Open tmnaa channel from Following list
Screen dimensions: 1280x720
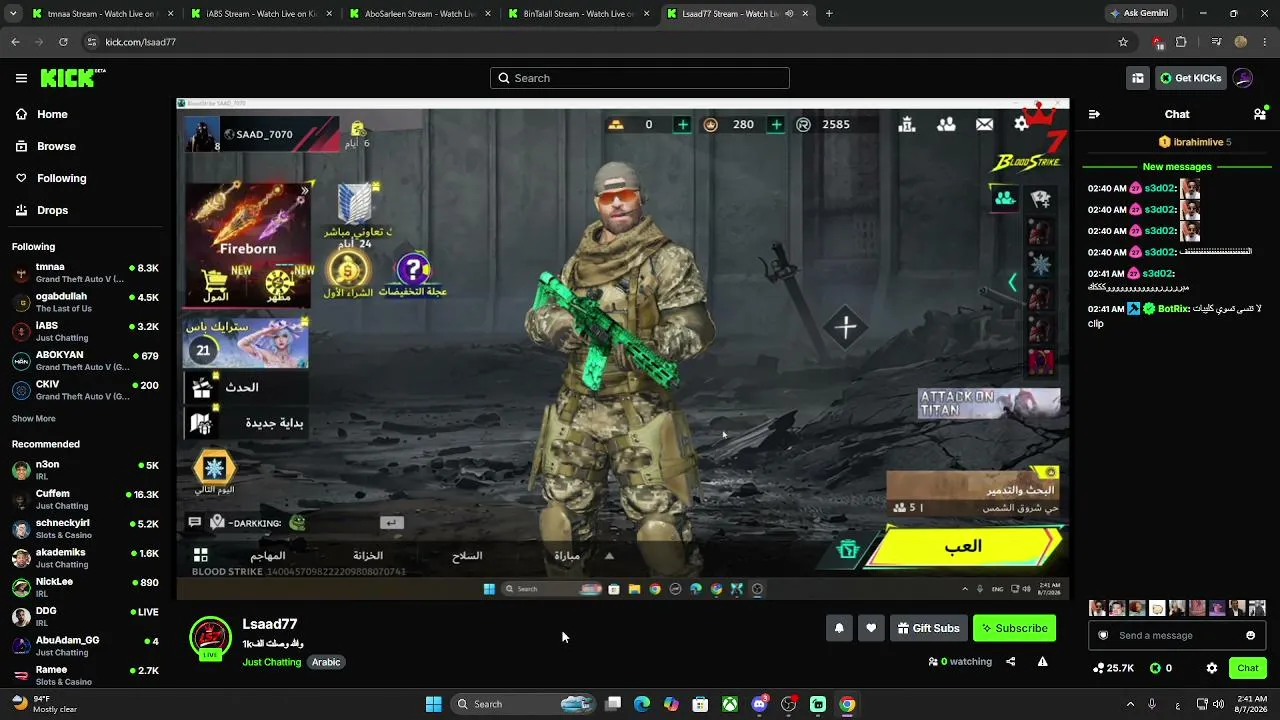tap(85, 273)
